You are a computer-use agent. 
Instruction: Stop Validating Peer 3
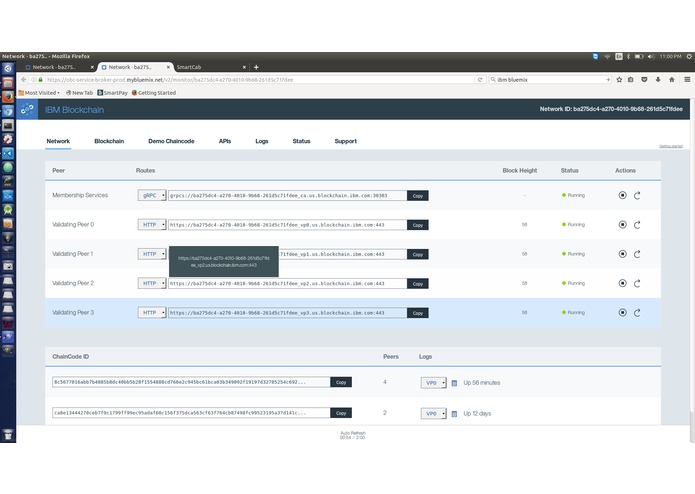coord(622,312)
